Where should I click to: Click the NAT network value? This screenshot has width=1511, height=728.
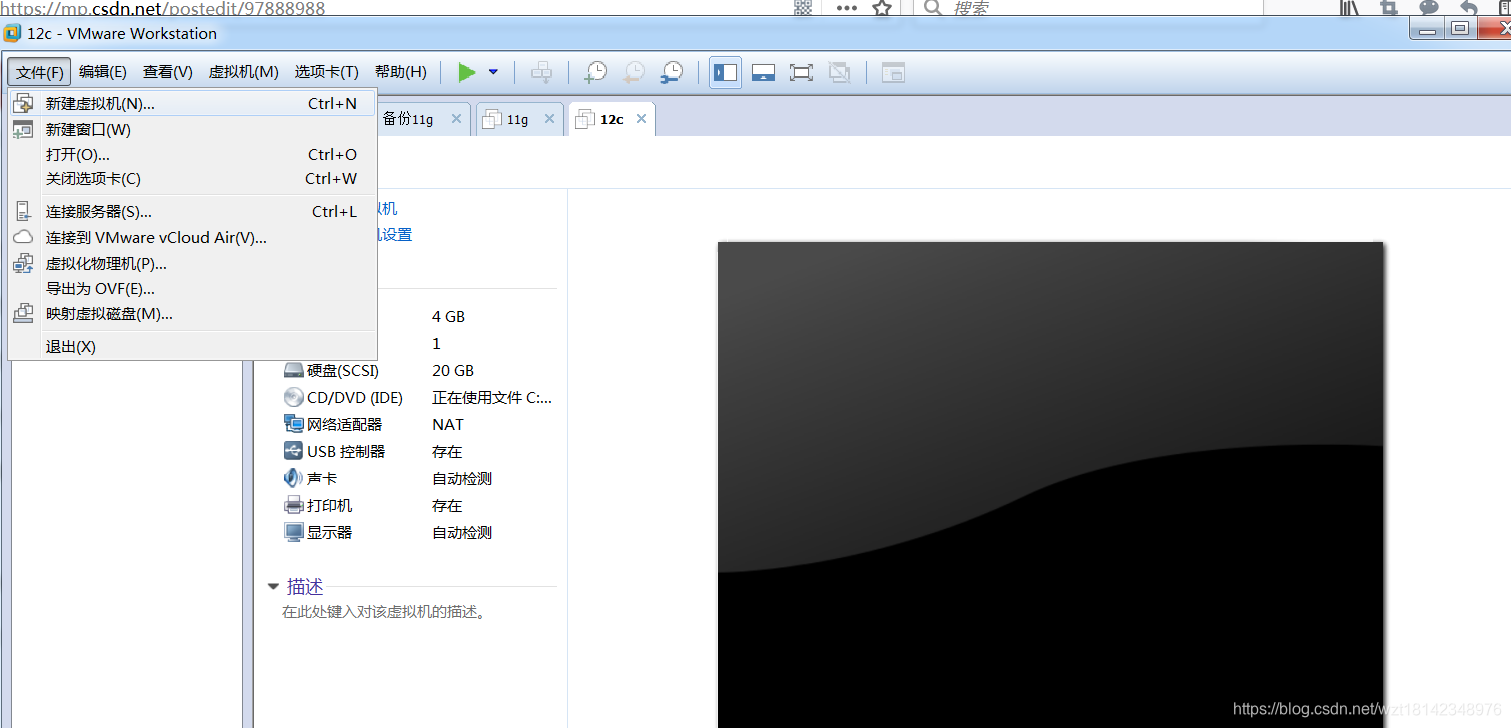click(448, 424)
